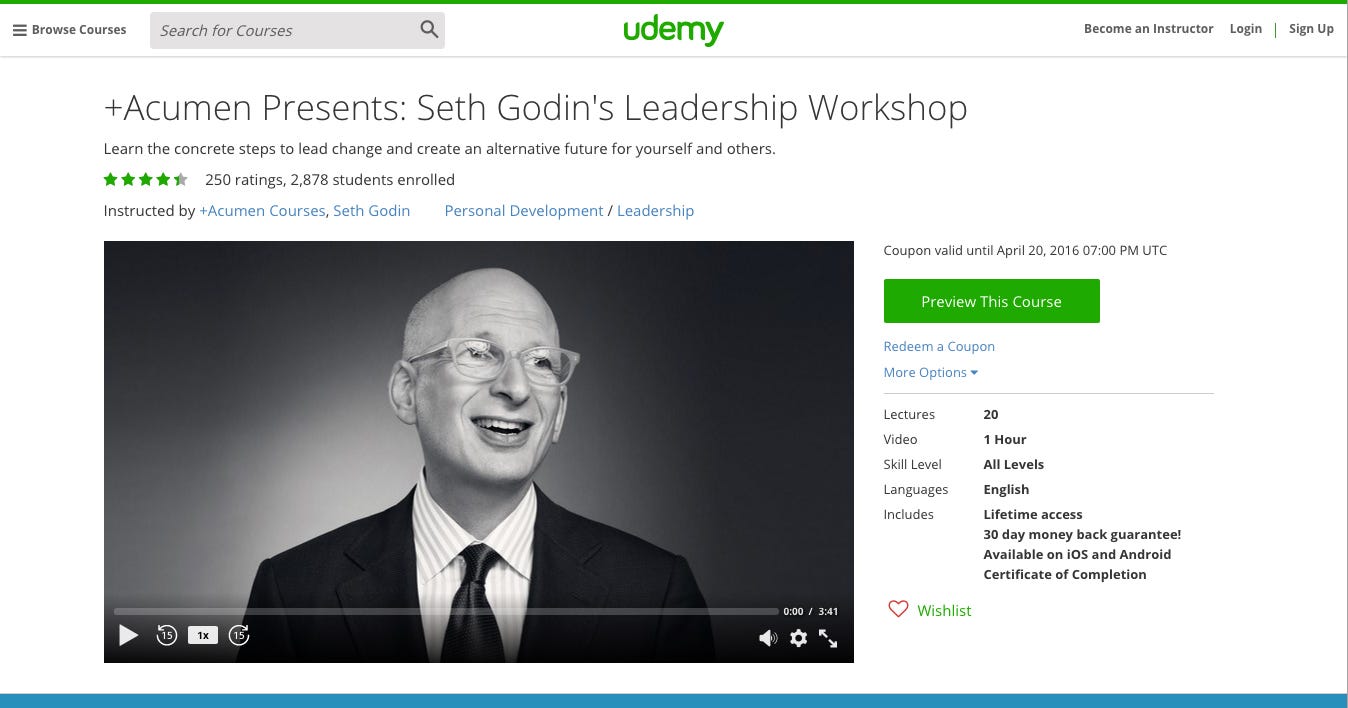The width and height of the screenshot is (1348, 708).
Task: Click the Sign Up link
Action: click(x=1311, y=29)
